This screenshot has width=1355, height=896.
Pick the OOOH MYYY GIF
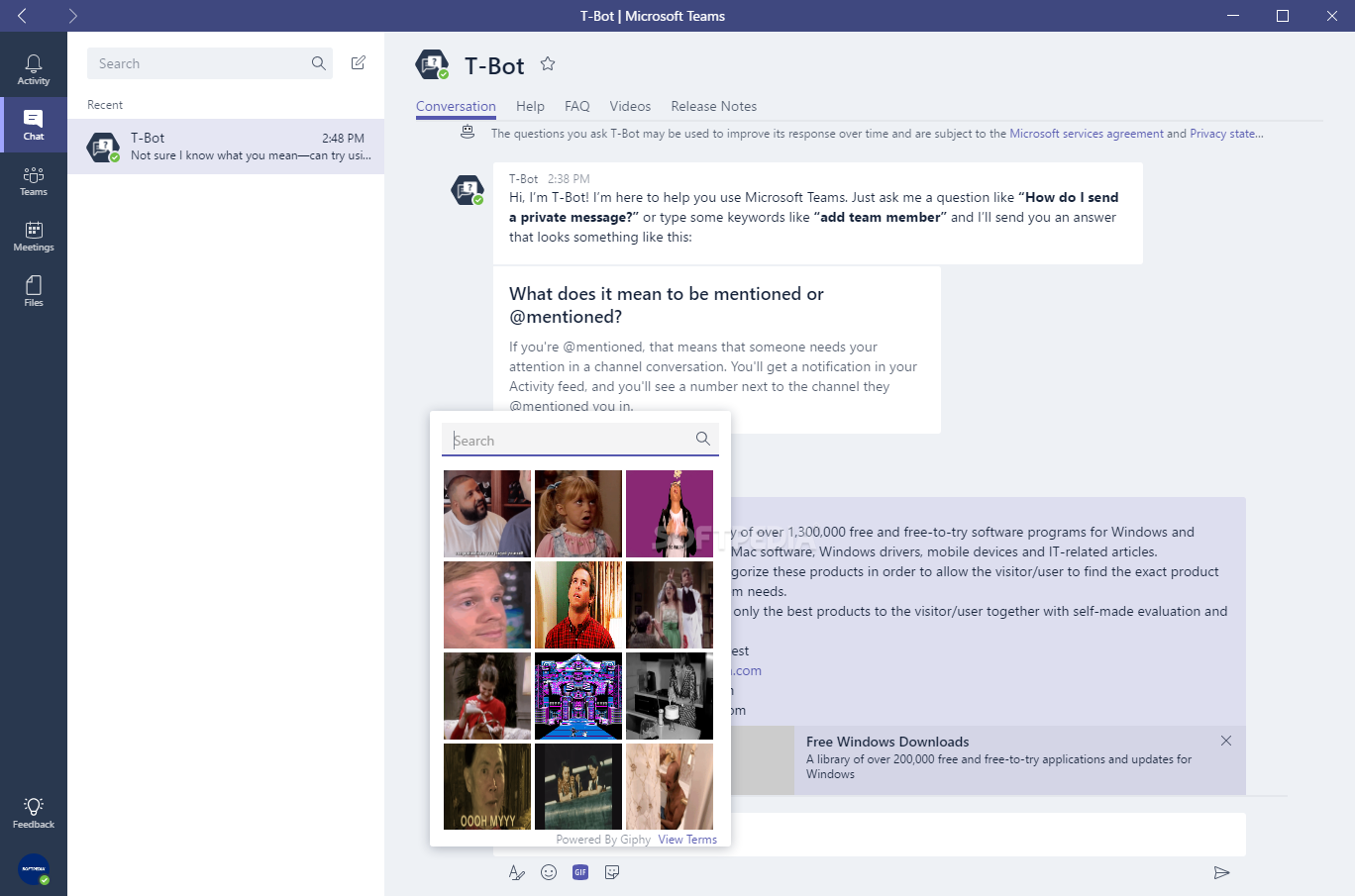point(487,787)
